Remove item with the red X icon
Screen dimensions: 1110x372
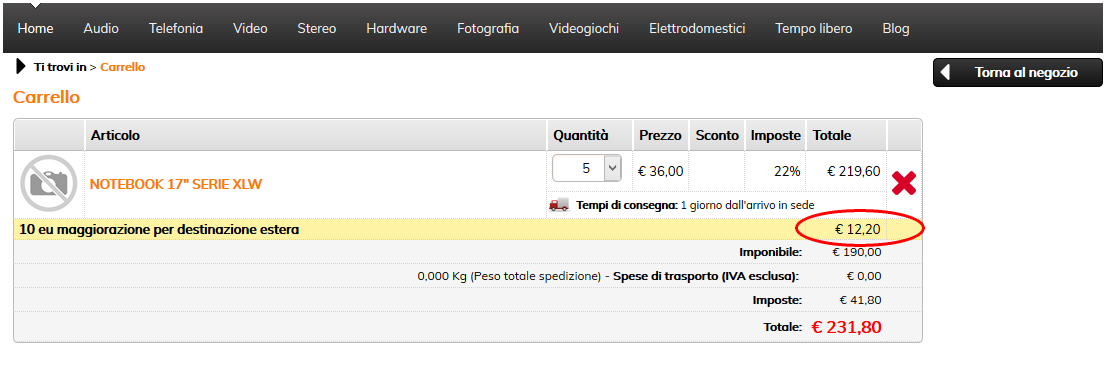click(x=903, y=184)
